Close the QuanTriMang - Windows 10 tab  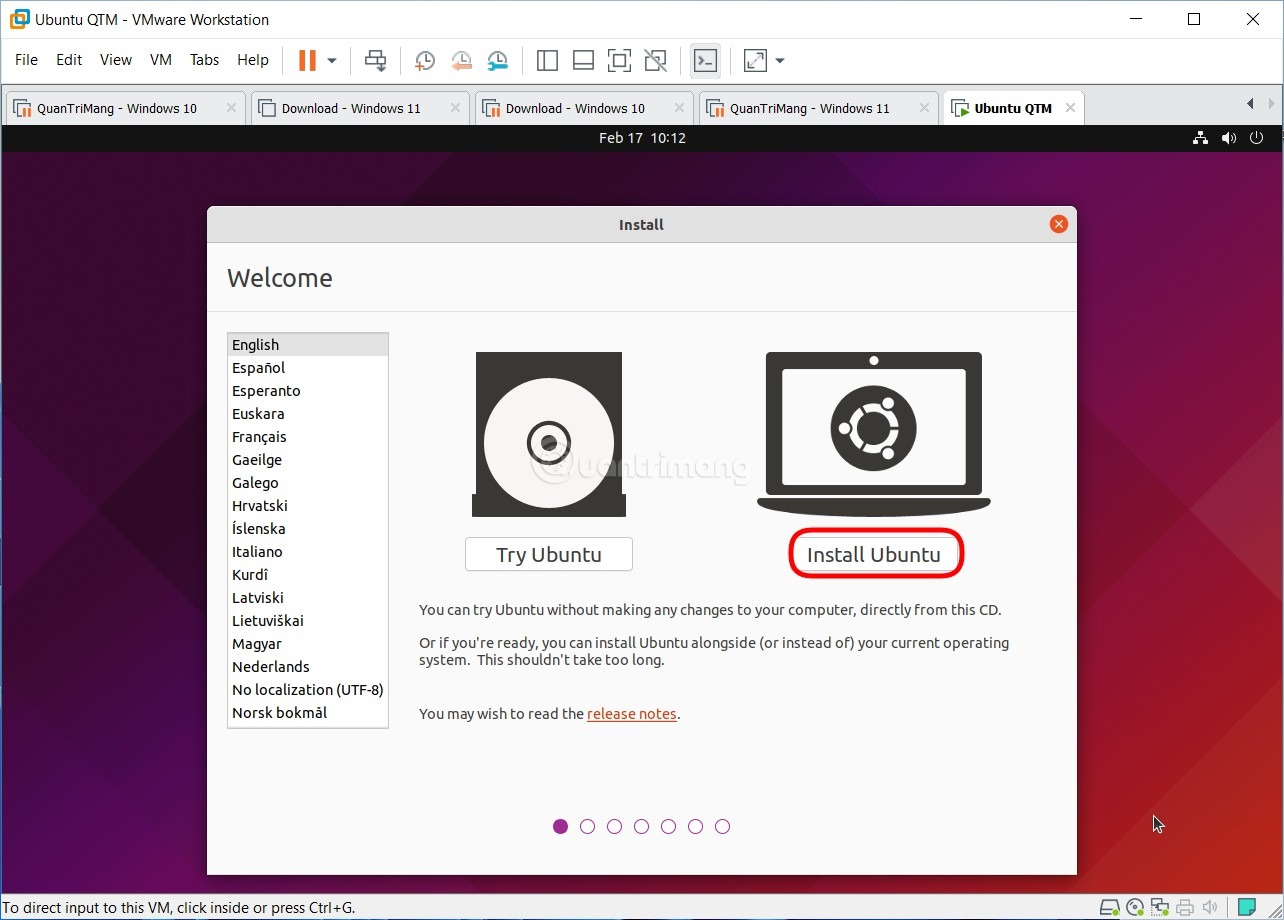click(x=231, y=108)
